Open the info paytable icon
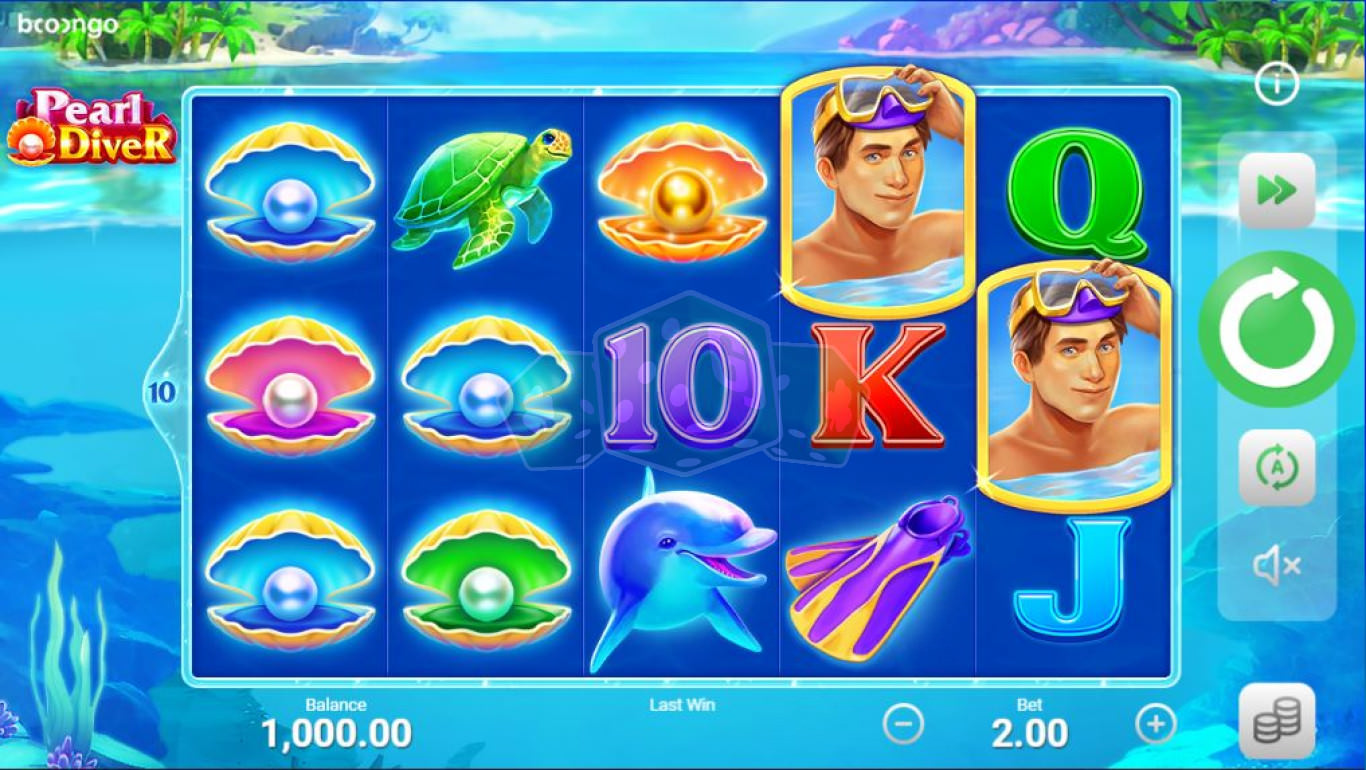This screenshot has width=1366, height=770. coord(1277,84)
